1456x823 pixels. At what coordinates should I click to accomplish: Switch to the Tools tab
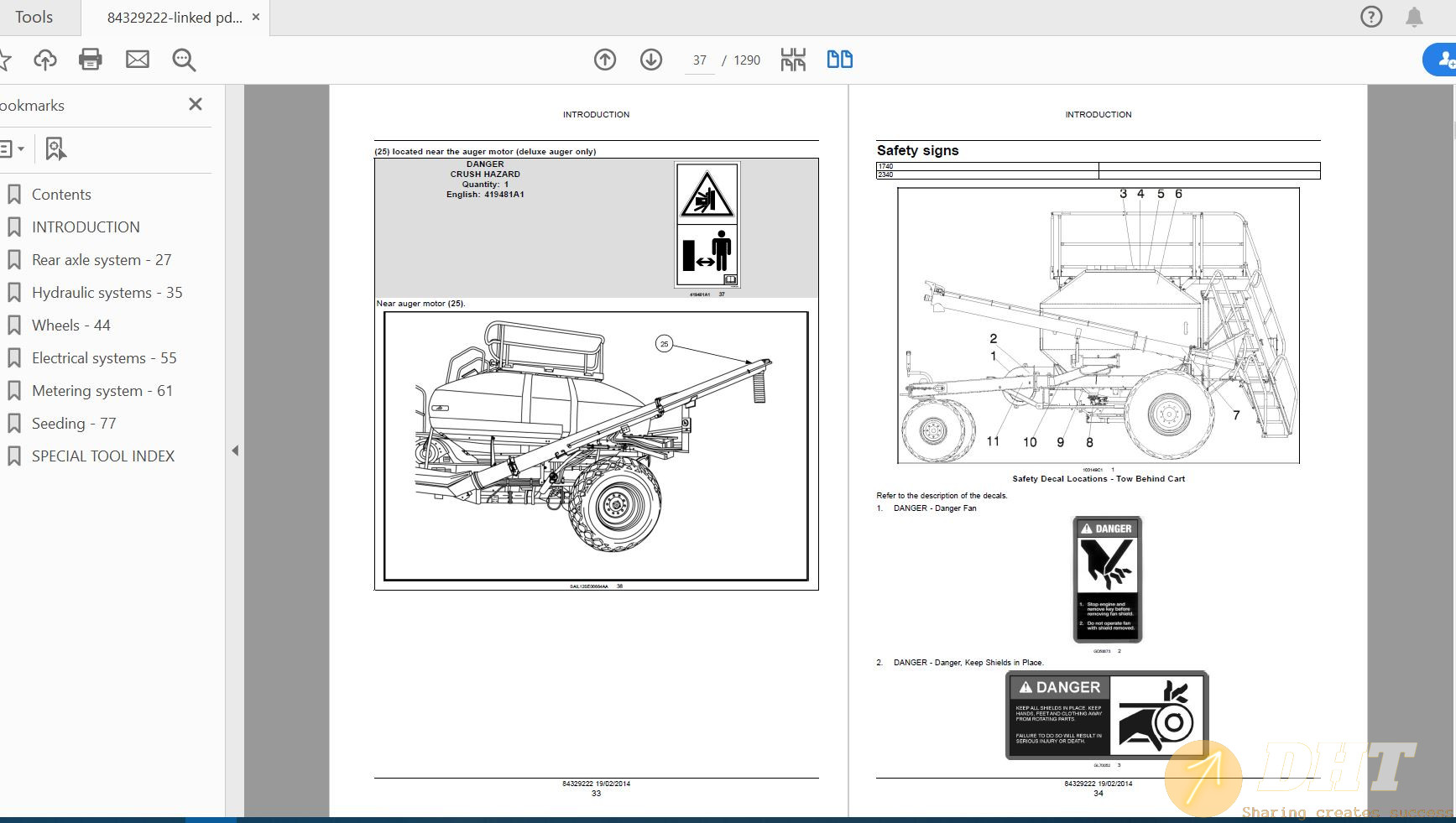[x=34, y=17]
